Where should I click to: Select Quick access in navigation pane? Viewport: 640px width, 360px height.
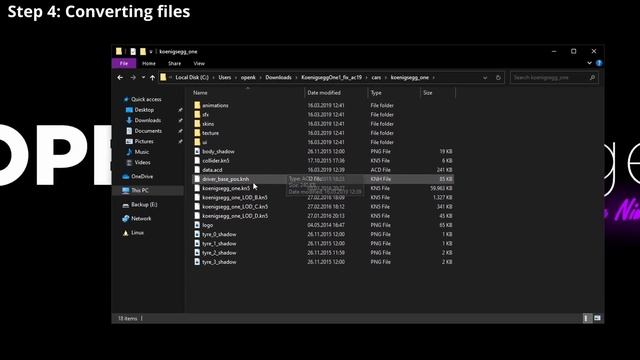tap(146, 99)
